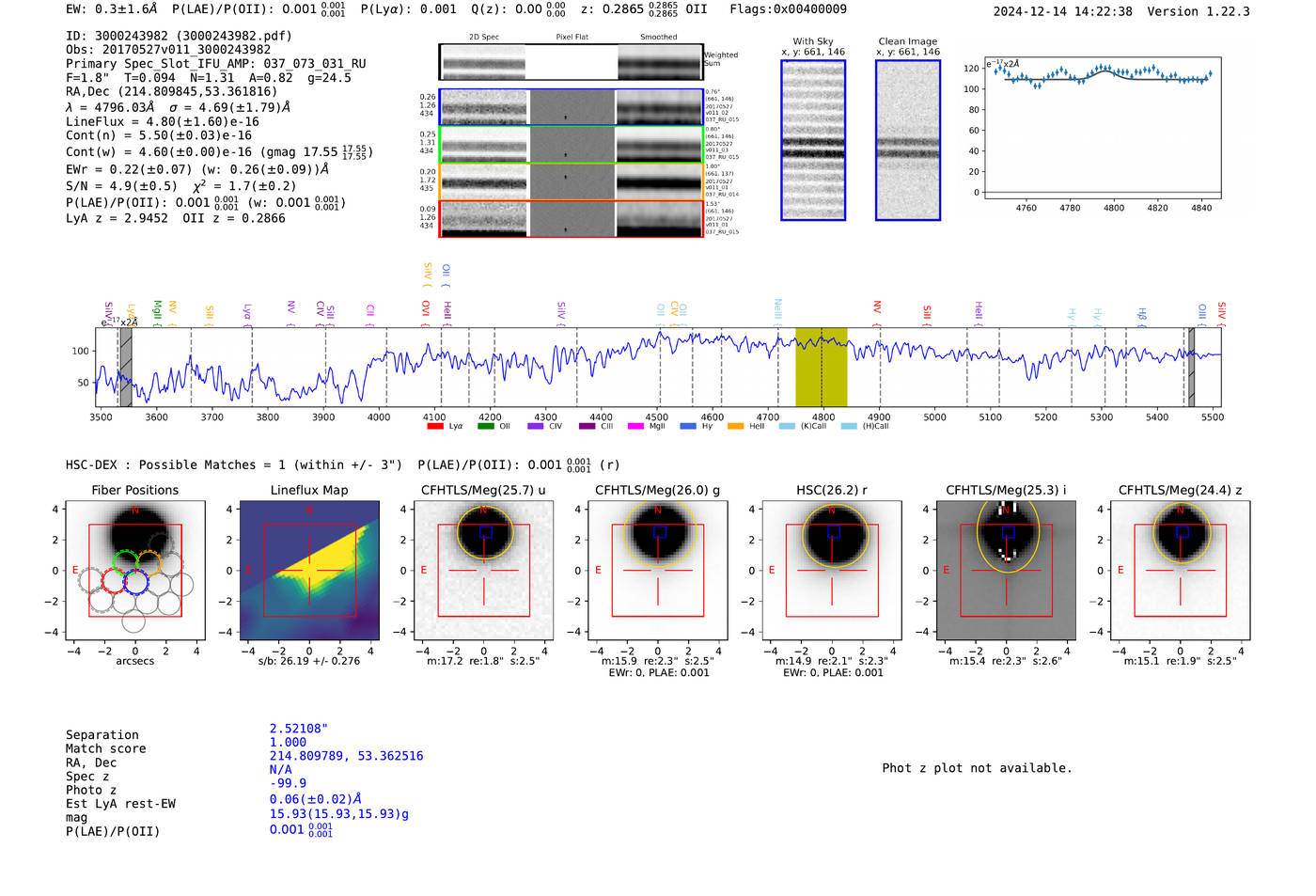
Task: Select the green-bordered fiber spectrum row
Action: [571, 144]
